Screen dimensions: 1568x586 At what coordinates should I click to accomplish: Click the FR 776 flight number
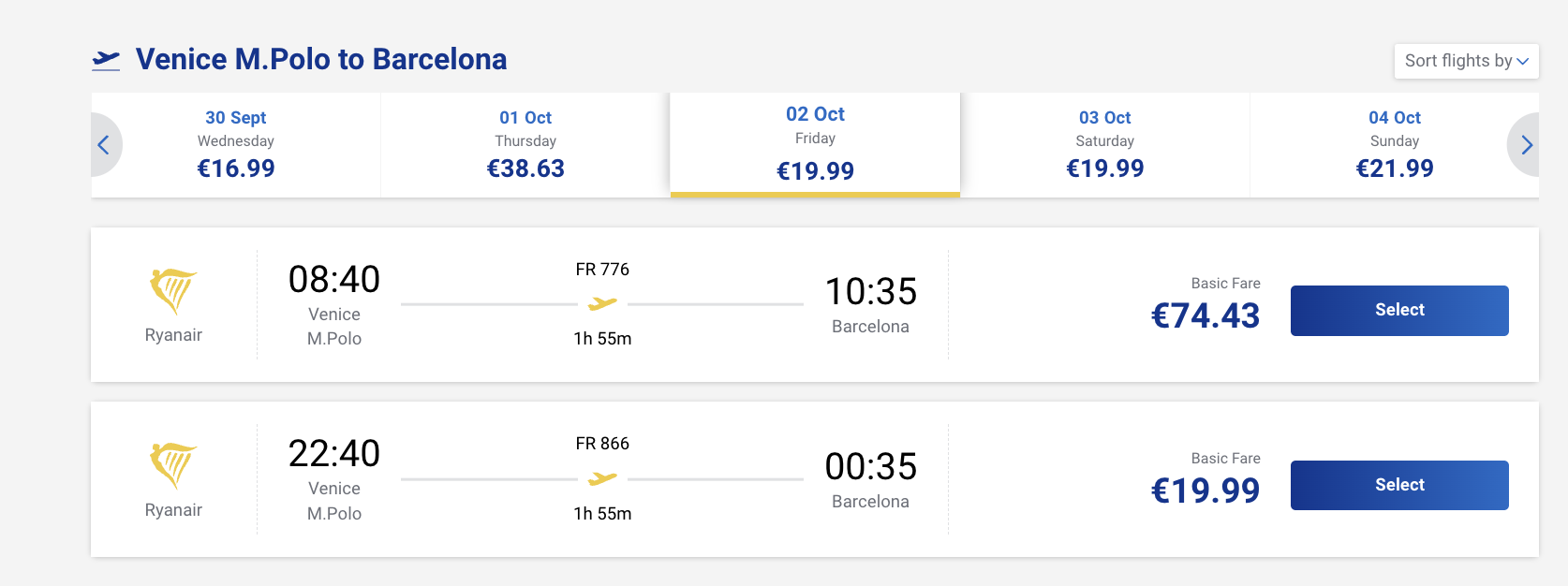[x=602, y=270]
